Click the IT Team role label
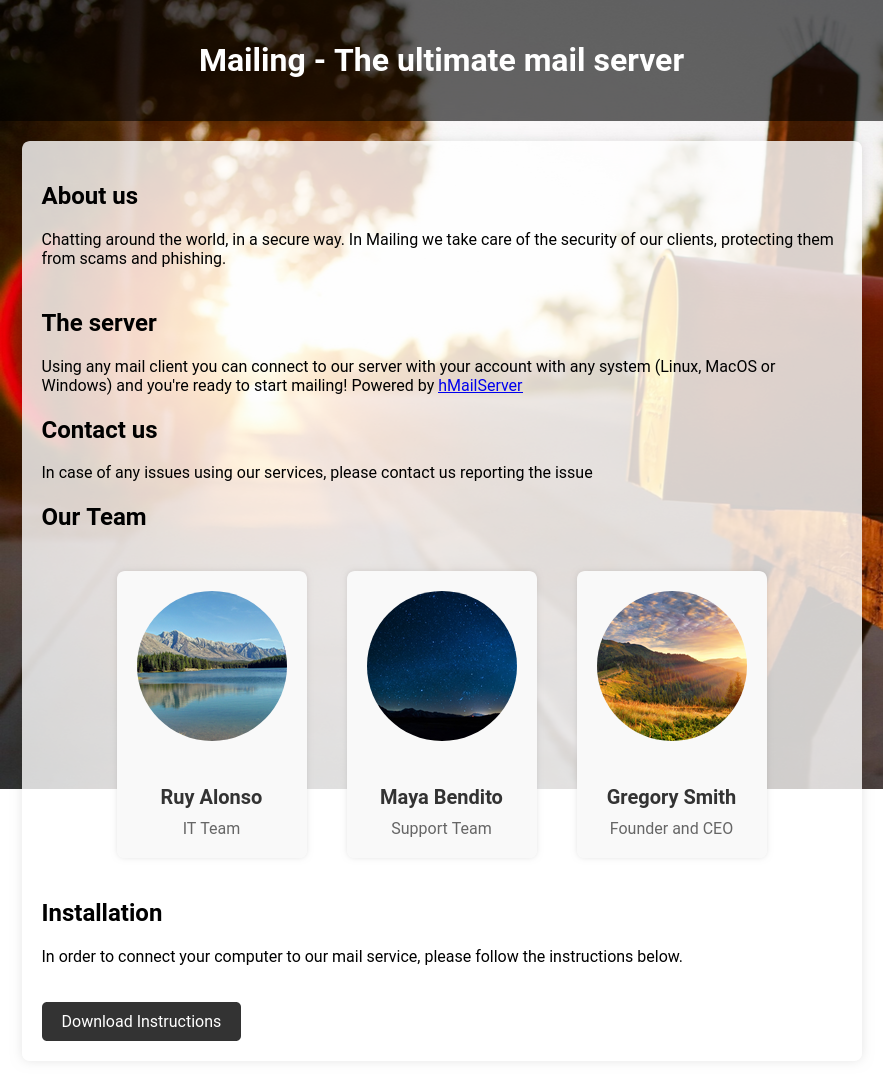 pos(212,828)
